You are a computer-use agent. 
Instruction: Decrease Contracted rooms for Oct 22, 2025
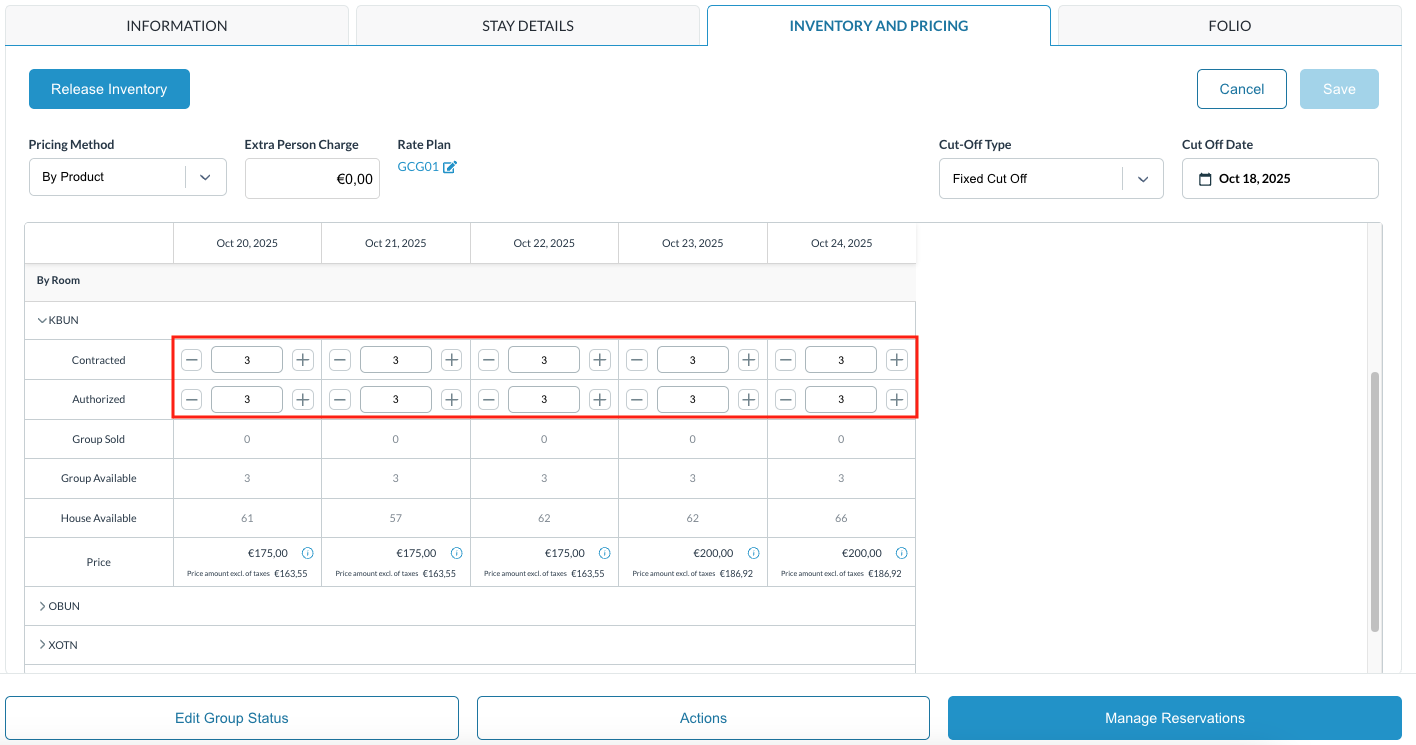[488, 360]
